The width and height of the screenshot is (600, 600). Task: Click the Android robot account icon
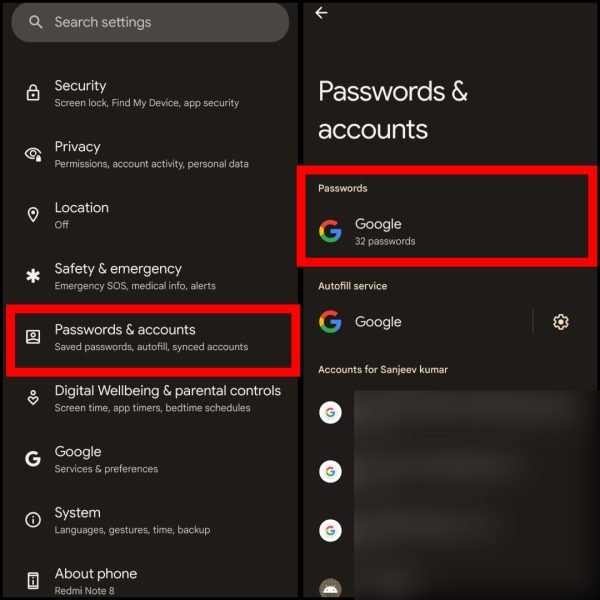coord(330,588)
